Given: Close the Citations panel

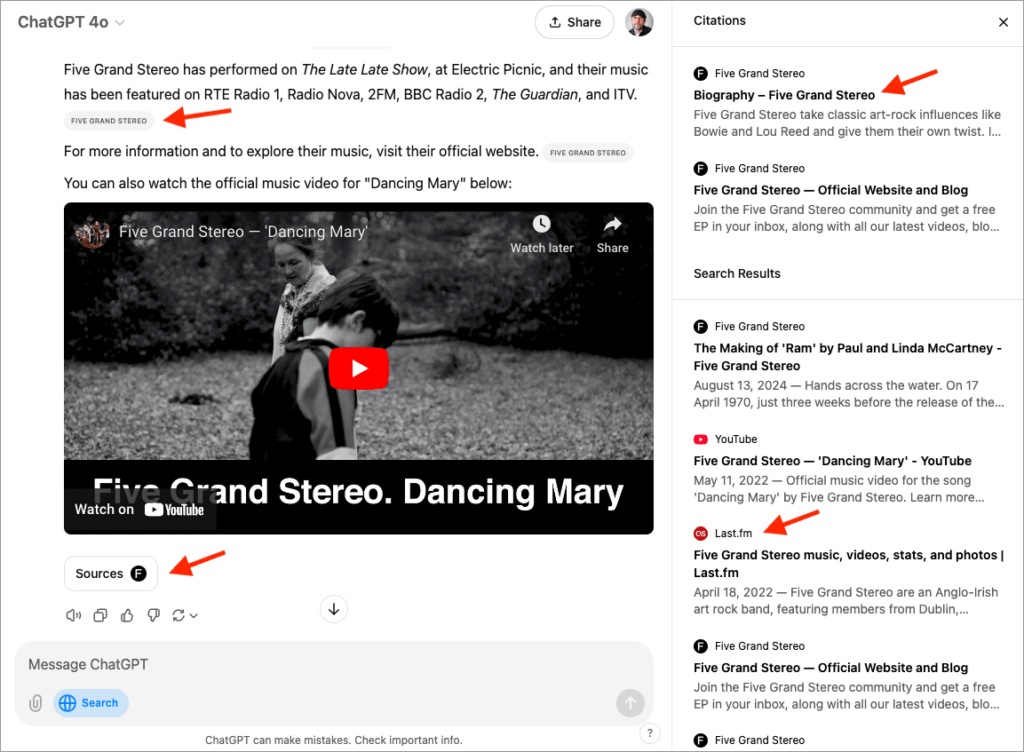Looking at the screenshot, I should (x=1003, y=22).
